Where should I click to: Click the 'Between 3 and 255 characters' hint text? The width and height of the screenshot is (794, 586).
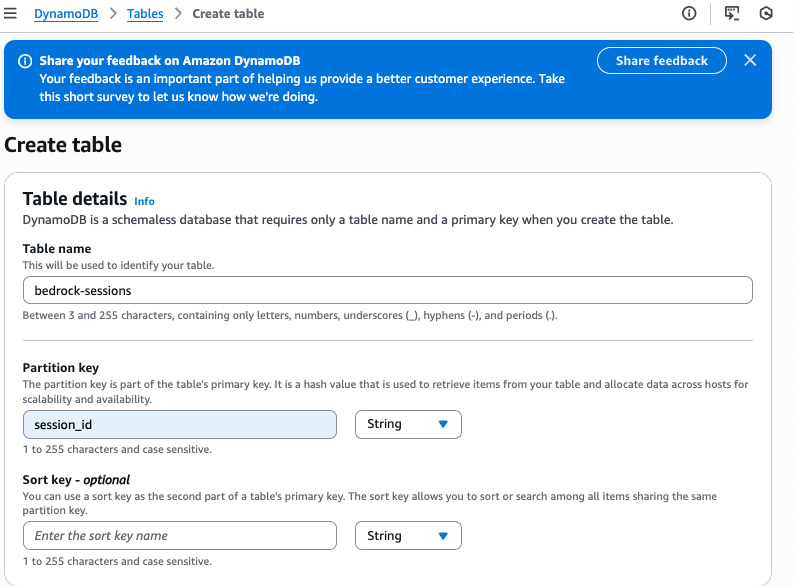(290, 316)
